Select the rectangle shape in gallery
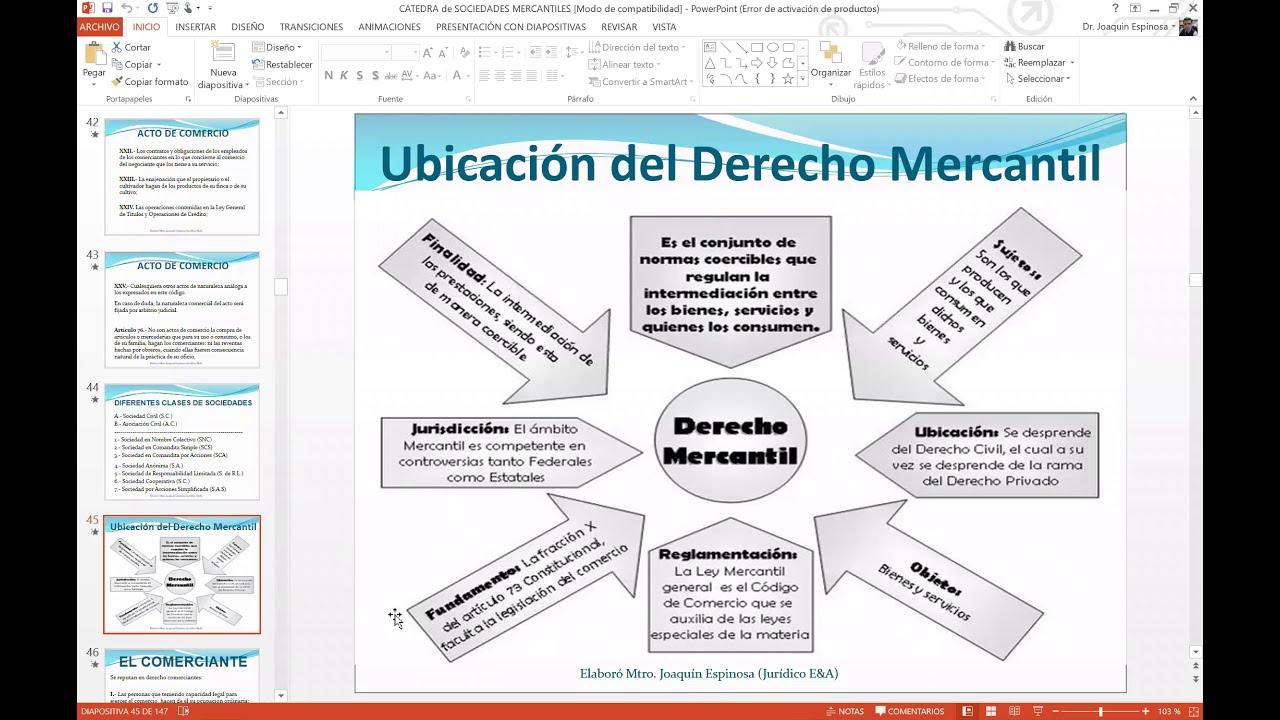This screenshot has height=720, width=1280. (757, 47)
